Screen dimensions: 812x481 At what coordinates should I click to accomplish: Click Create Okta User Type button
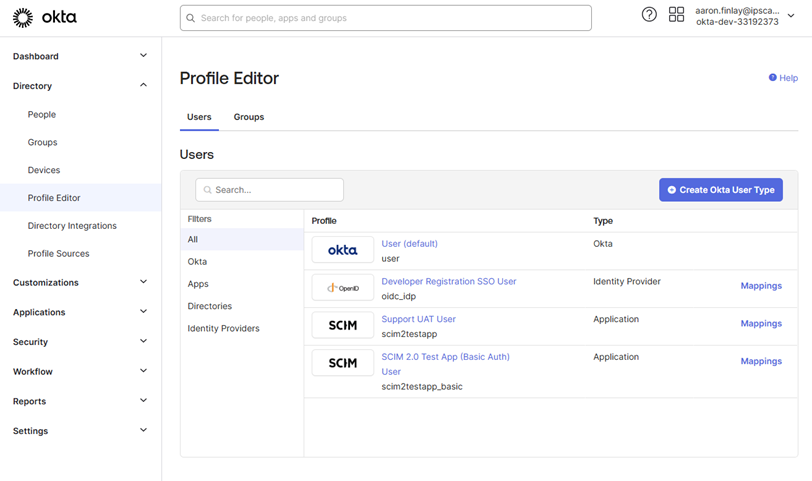(x=720, y=190)
